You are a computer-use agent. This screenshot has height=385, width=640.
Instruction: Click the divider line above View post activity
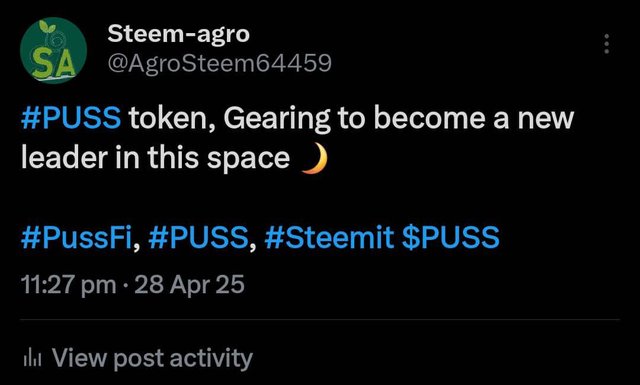[320, 319]
